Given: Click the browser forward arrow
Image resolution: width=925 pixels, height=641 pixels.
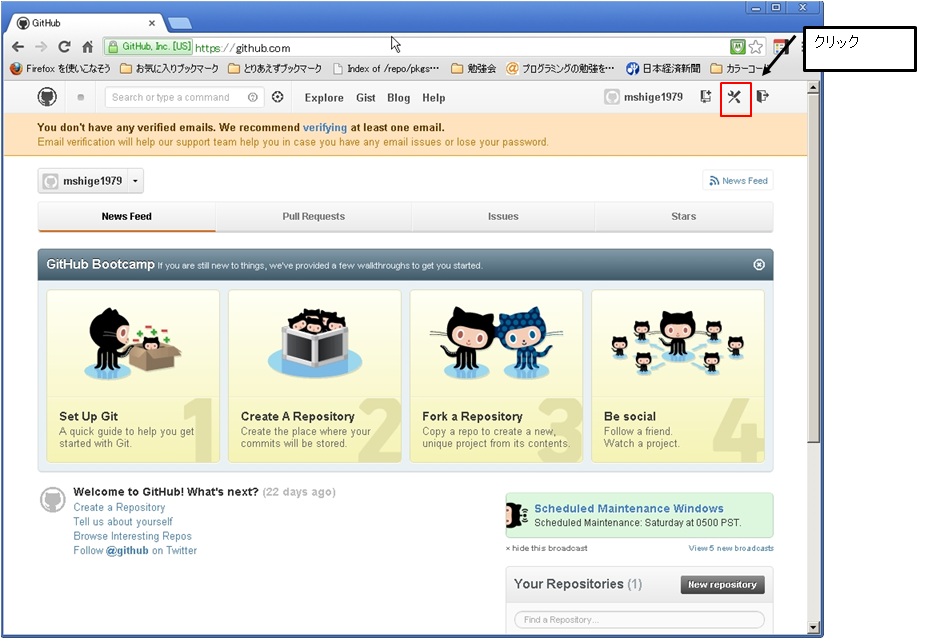Looking at the screenshot, I should coord(41,47).
